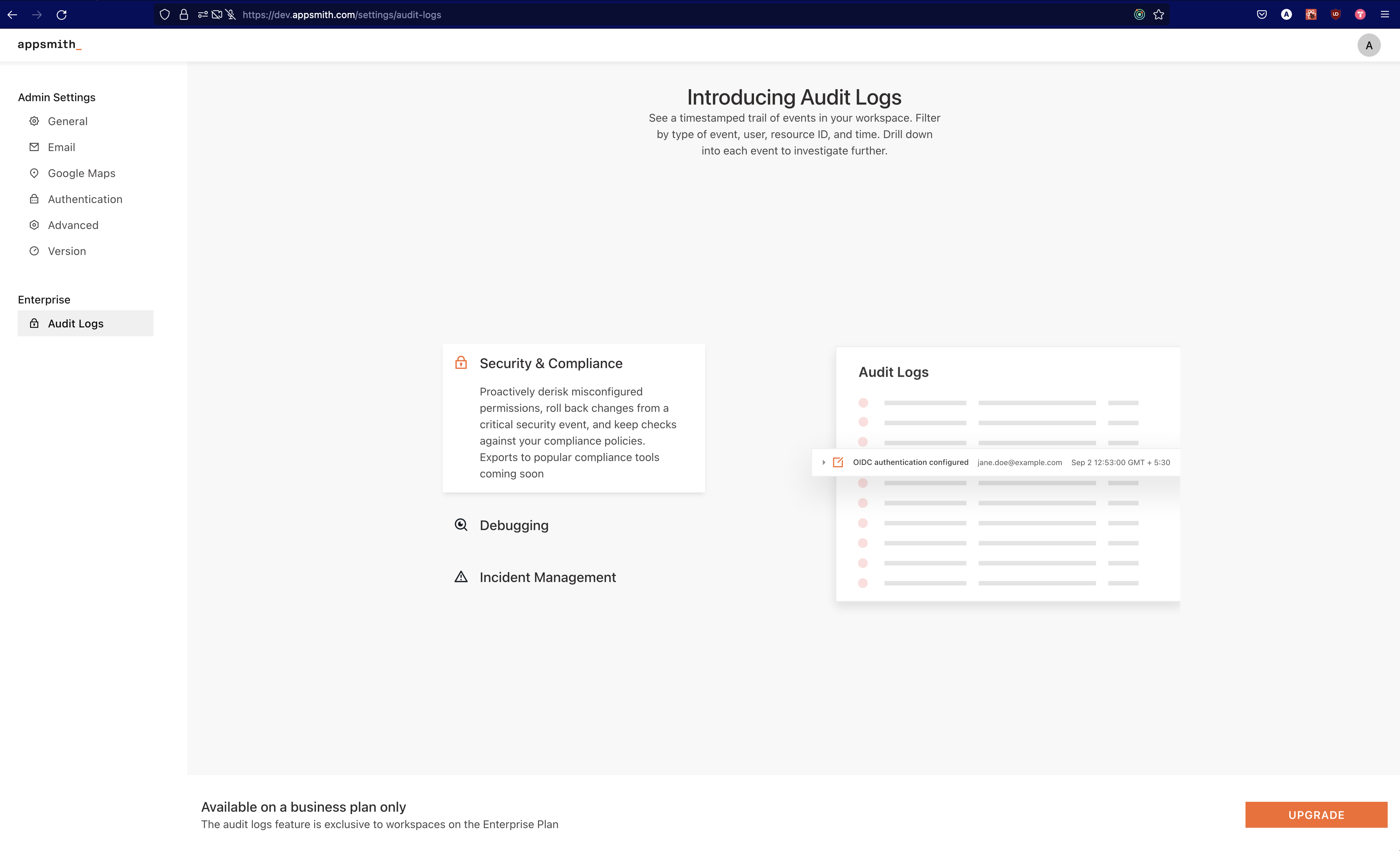Click the Advanced settings hexagon icon
The width and height of the screenshot is (1400, 851).
pos(34,225)
